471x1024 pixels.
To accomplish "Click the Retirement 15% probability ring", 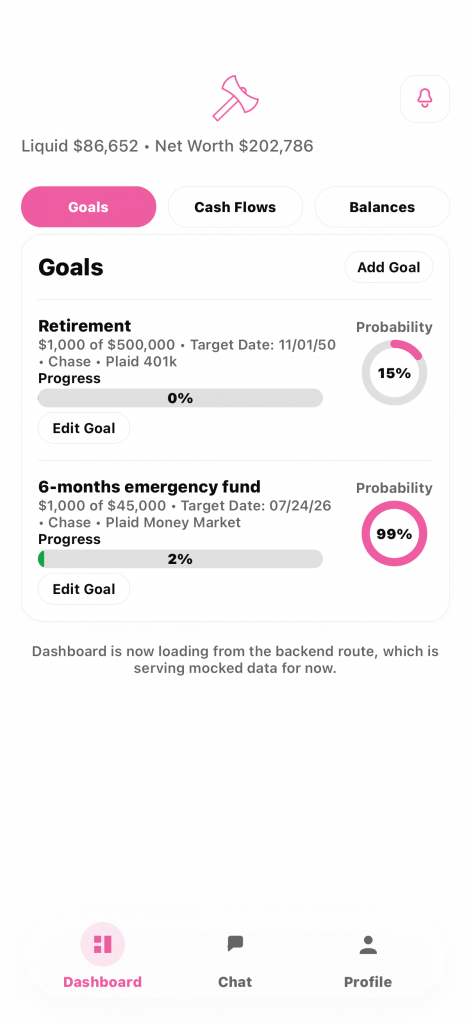I will click(x=395, y=373).
